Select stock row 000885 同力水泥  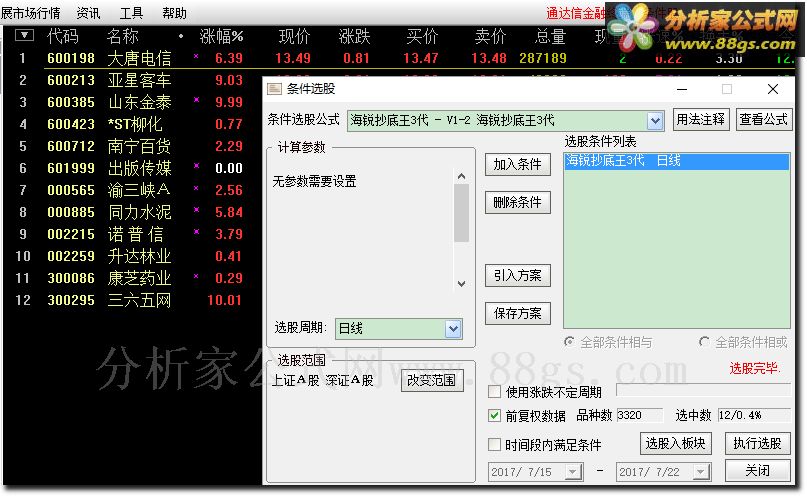(132, 212)
